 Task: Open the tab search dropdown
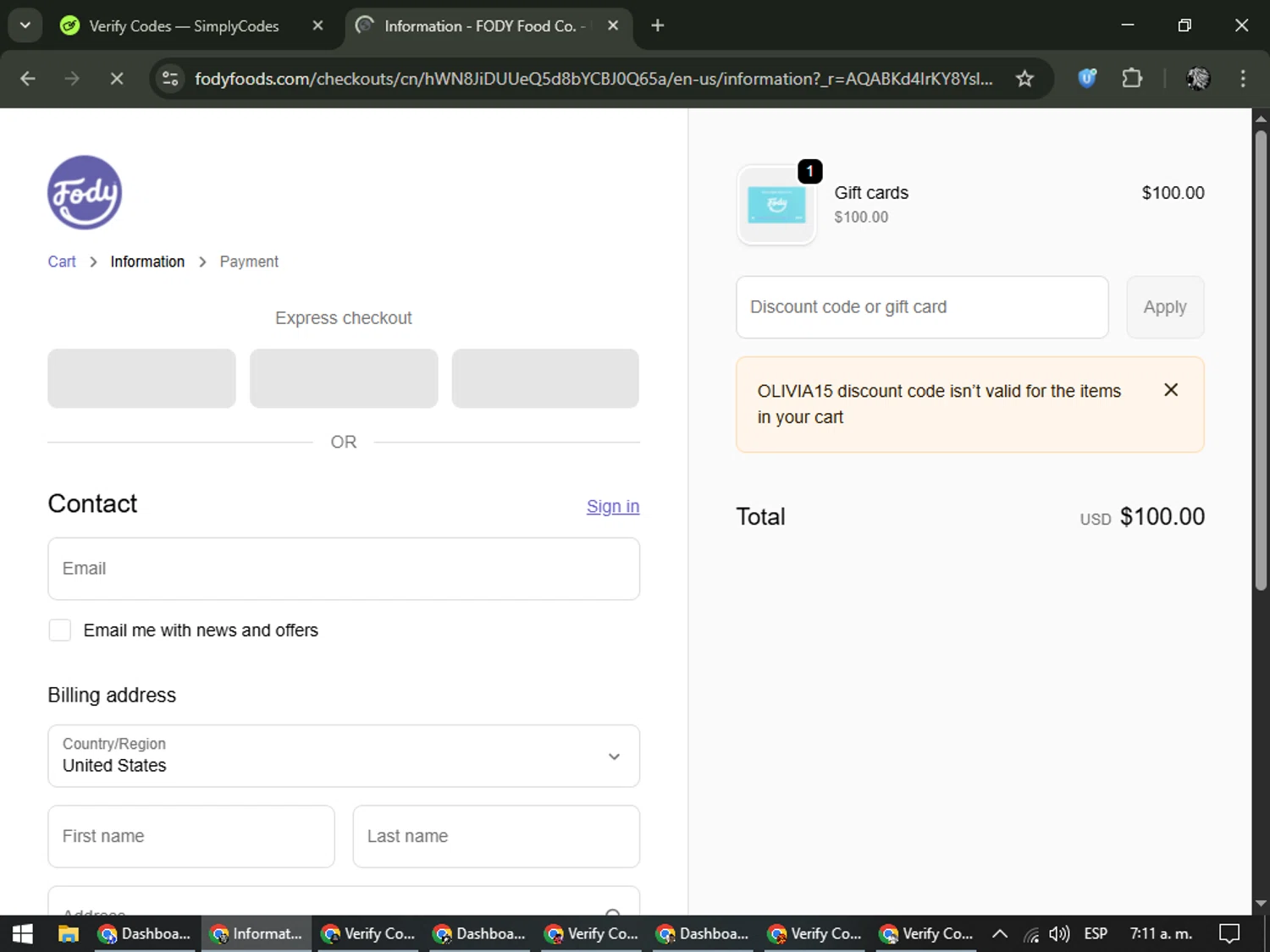click(25, 25)
